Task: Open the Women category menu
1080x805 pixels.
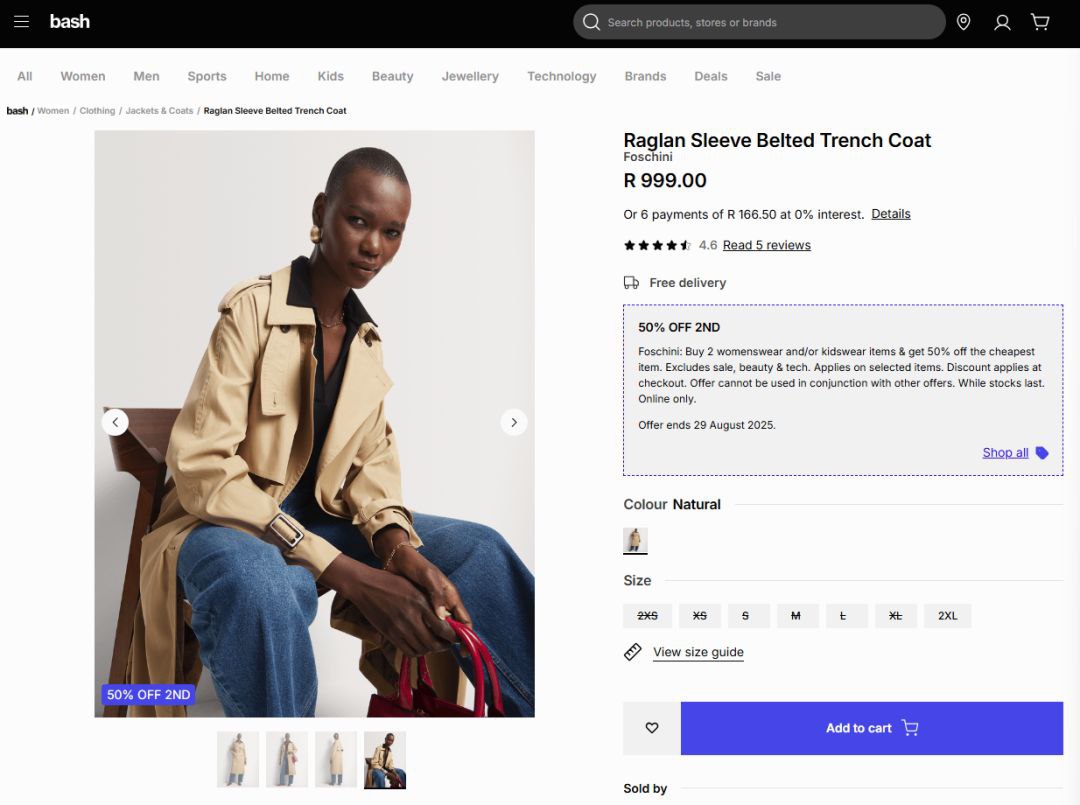Action: 82,76
